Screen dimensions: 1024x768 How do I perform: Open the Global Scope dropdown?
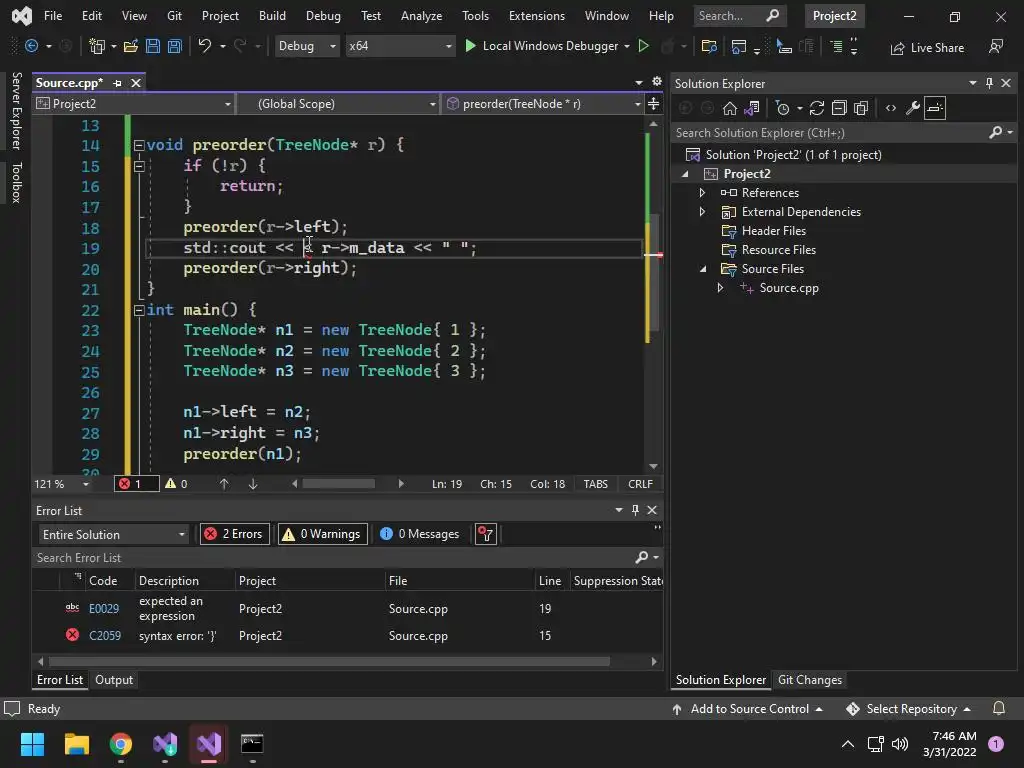337,104
